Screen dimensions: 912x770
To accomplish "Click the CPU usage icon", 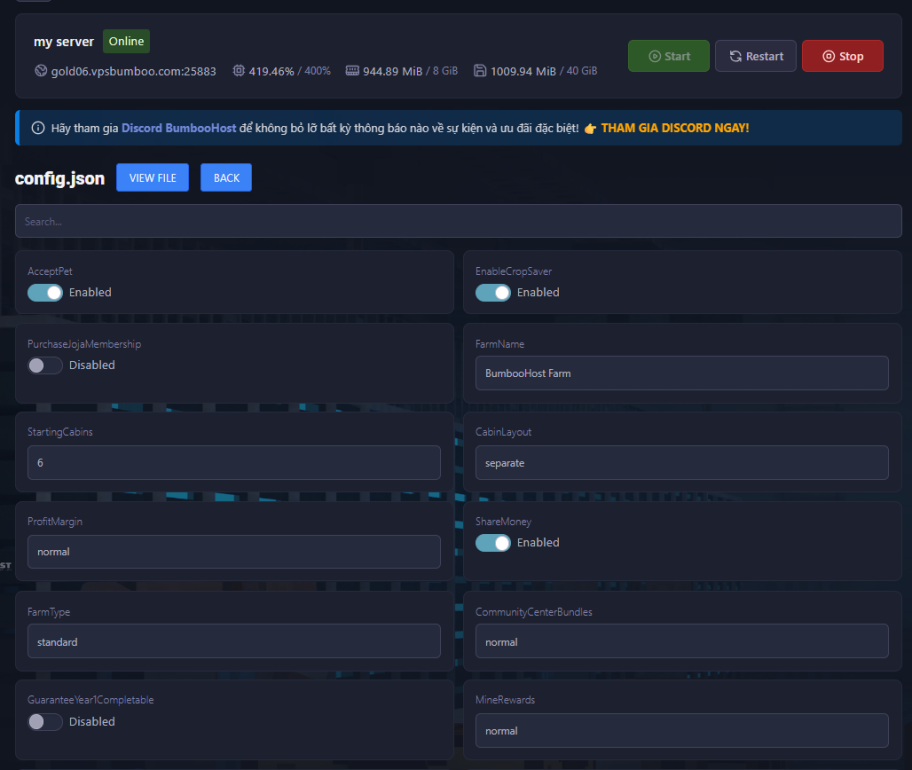I will point(238,71).
